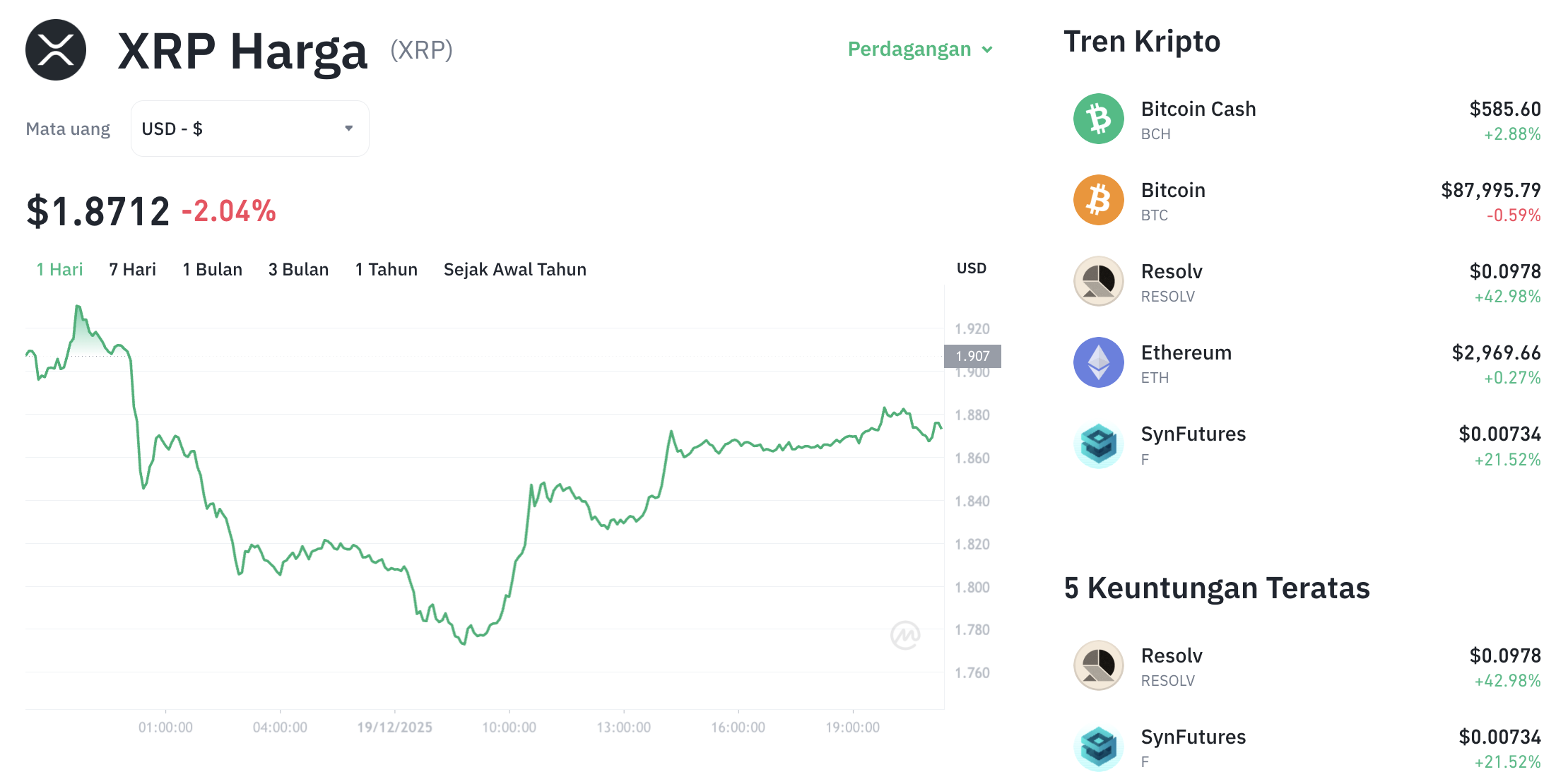
Task: Click the Ethereum ETH icon
Action: (x=1098, y=362)
